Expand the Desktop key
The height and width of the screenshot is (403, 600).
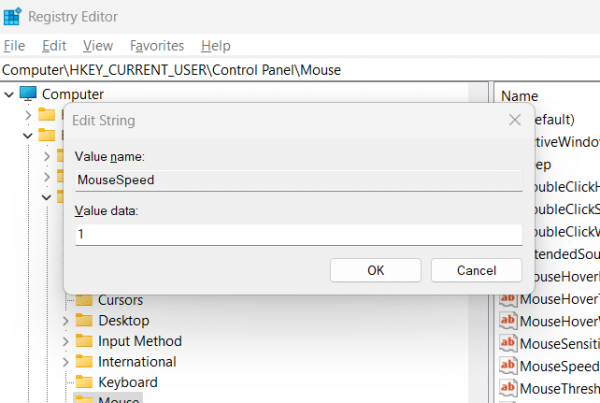pyautogui.click(x=65, y=321)
